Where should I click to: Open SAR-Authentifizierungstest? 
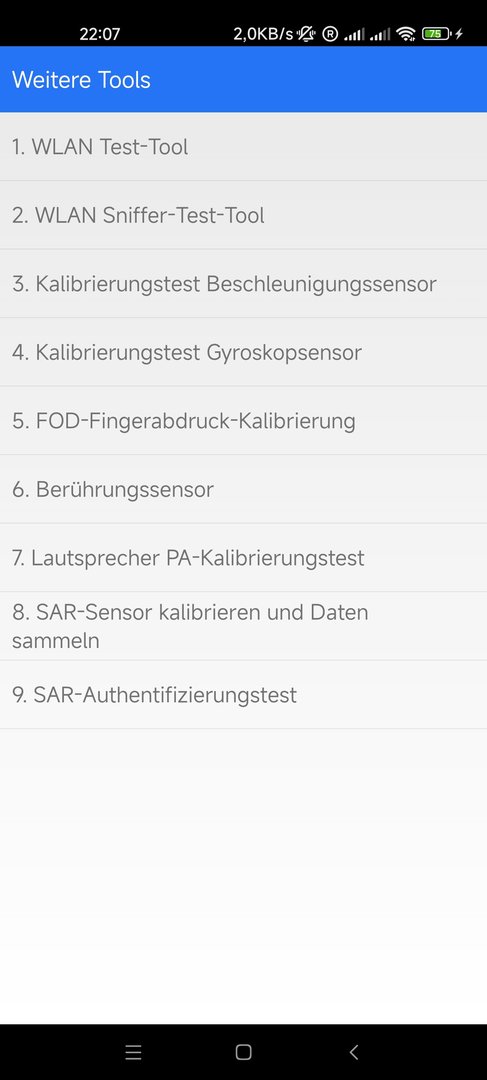coord(243,694)
